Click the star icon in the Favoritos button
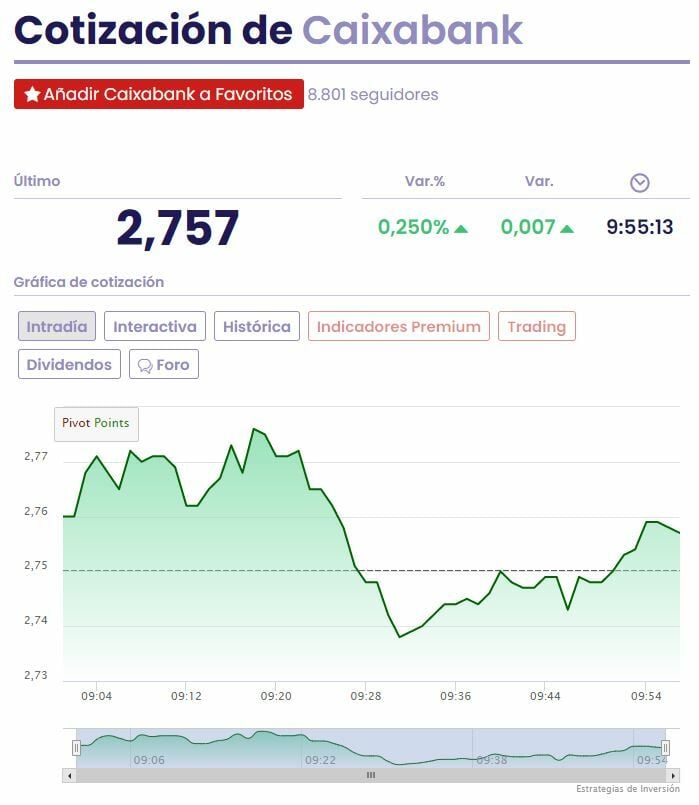The image size is (699, 805). pyautogui.click(x=32, y=94)
